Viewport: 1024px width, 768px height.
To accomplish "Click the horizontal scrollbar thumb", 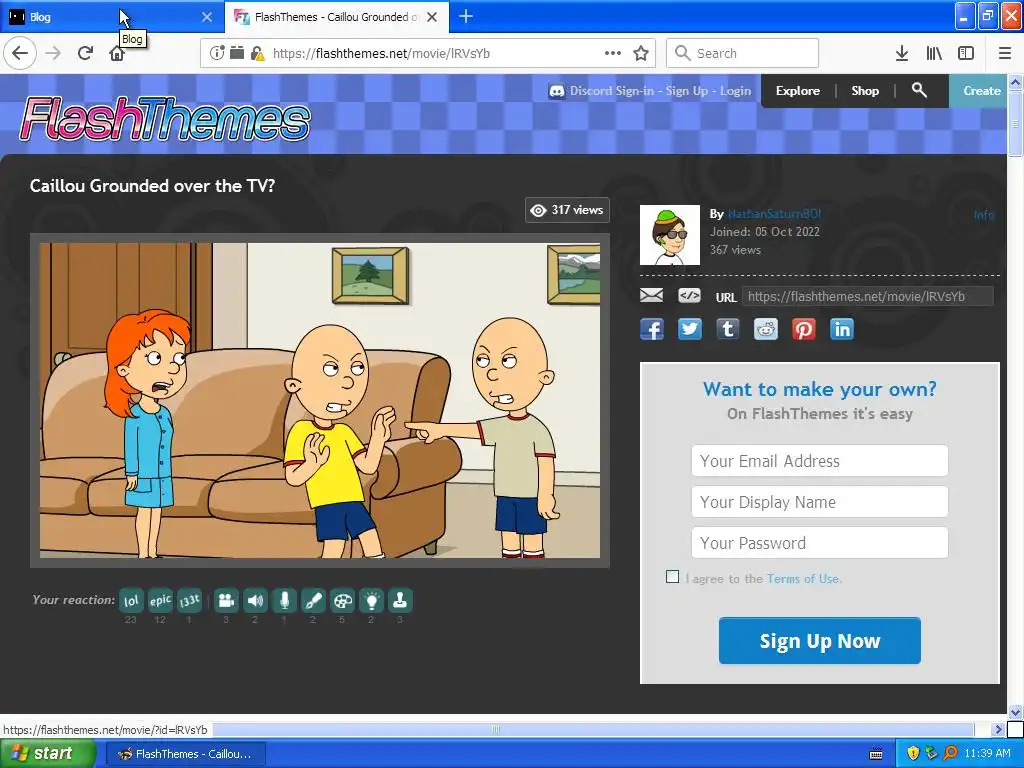I will [496, 729].
